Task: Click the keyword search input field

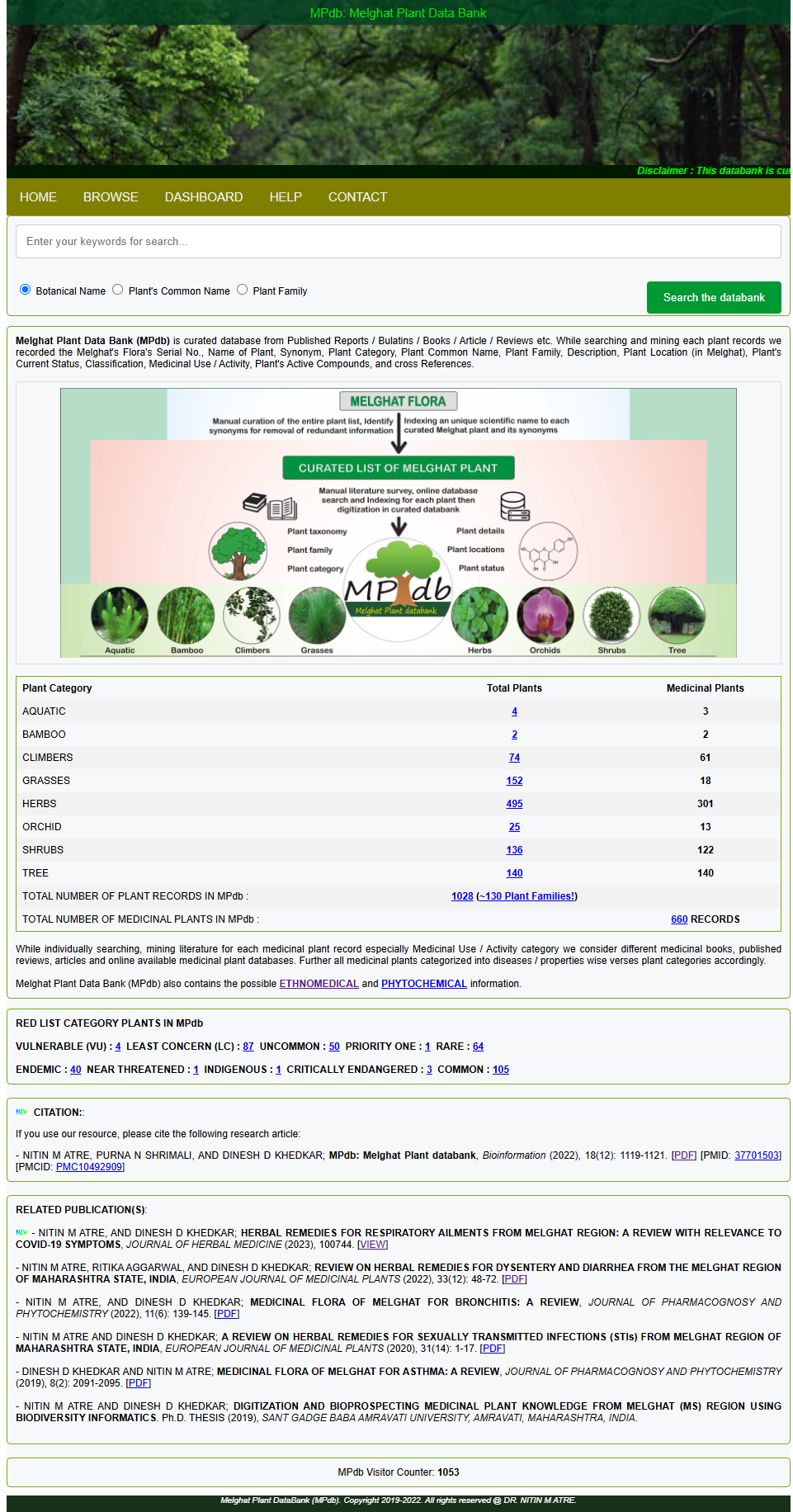Action: pos(398,242)
